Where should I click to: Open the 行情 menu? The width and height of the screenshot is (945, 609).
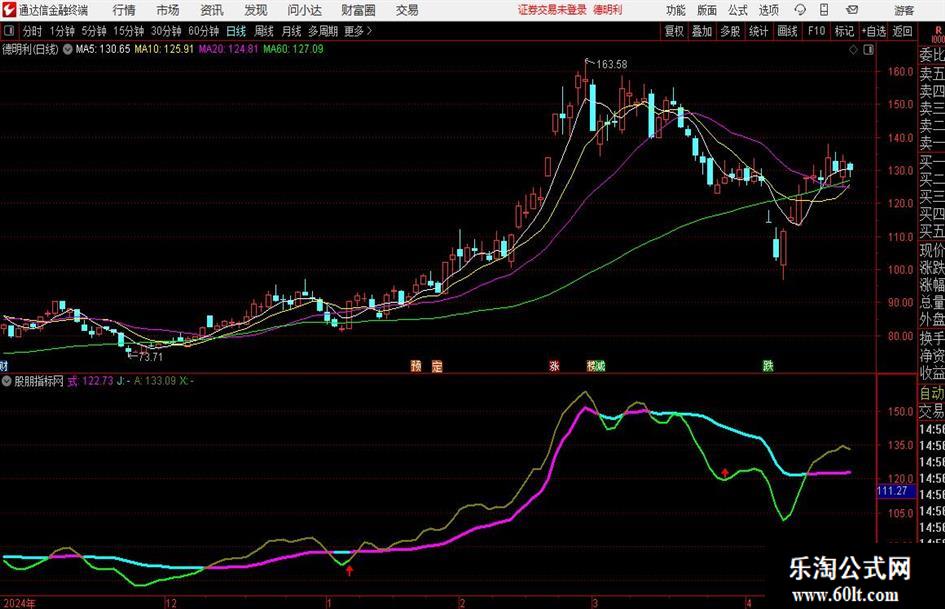pyautogui.click(x=124, y=10)
